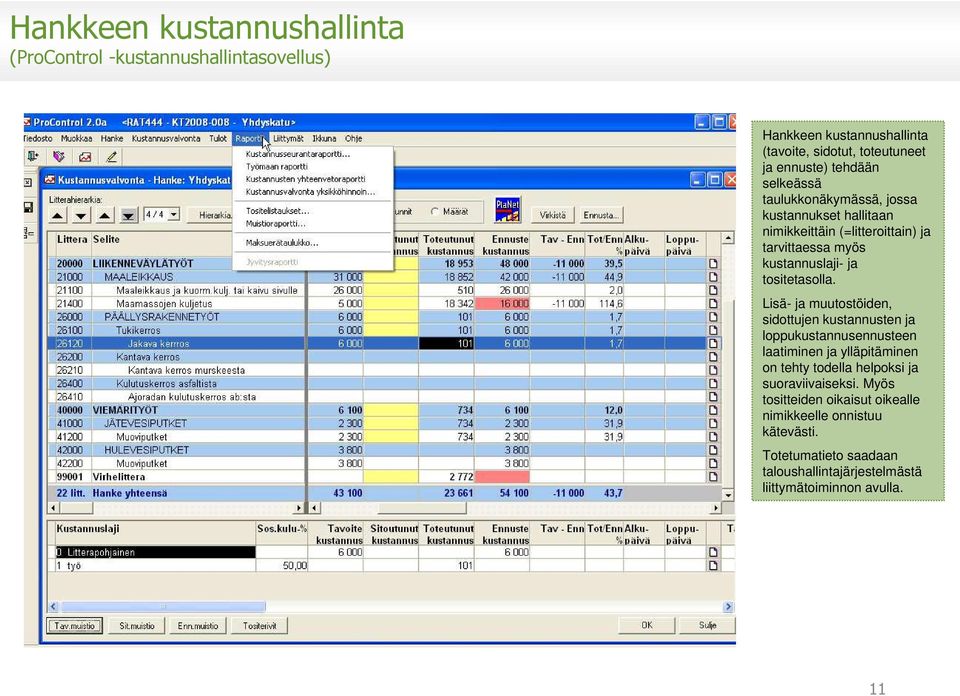Open the Kustannusvalvonta menu

tap(166, 139)
